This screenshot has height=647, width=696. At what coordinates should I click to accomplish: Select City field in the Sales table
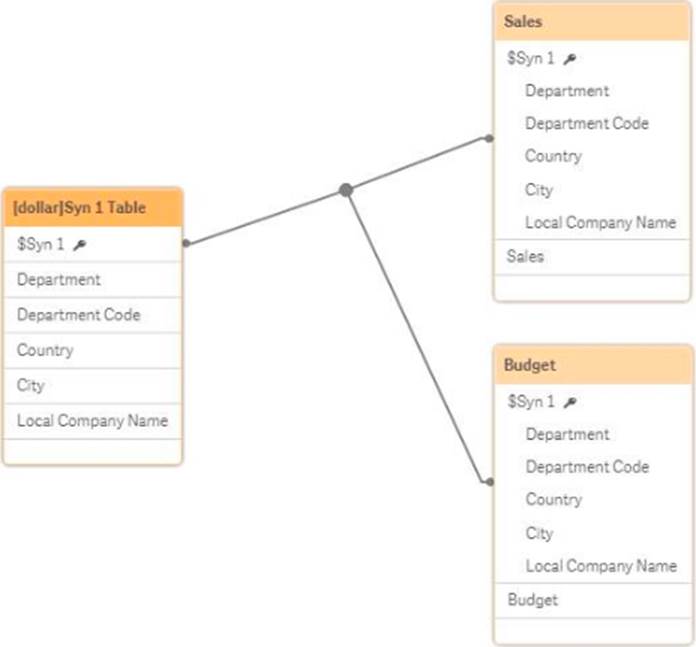point(539,189)
